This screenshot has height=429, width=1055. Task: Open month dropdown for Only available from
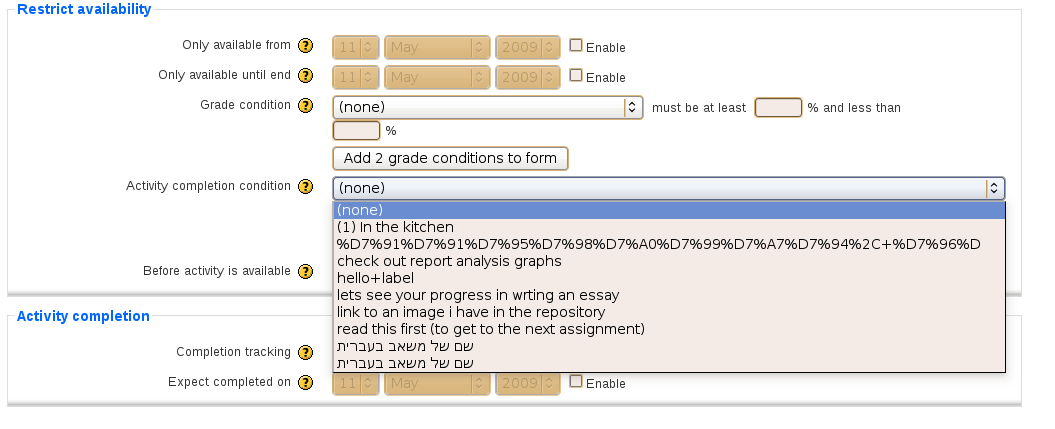[437, 47]
